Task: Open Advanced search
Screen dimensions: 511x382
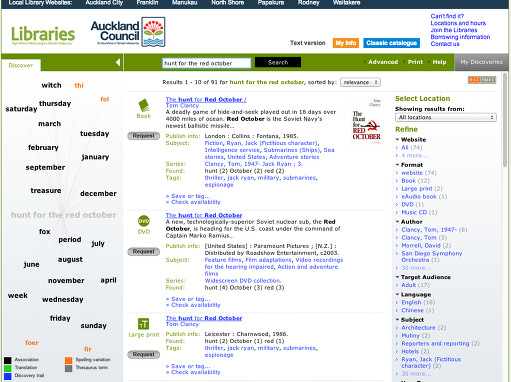Action: coord(383,62)
